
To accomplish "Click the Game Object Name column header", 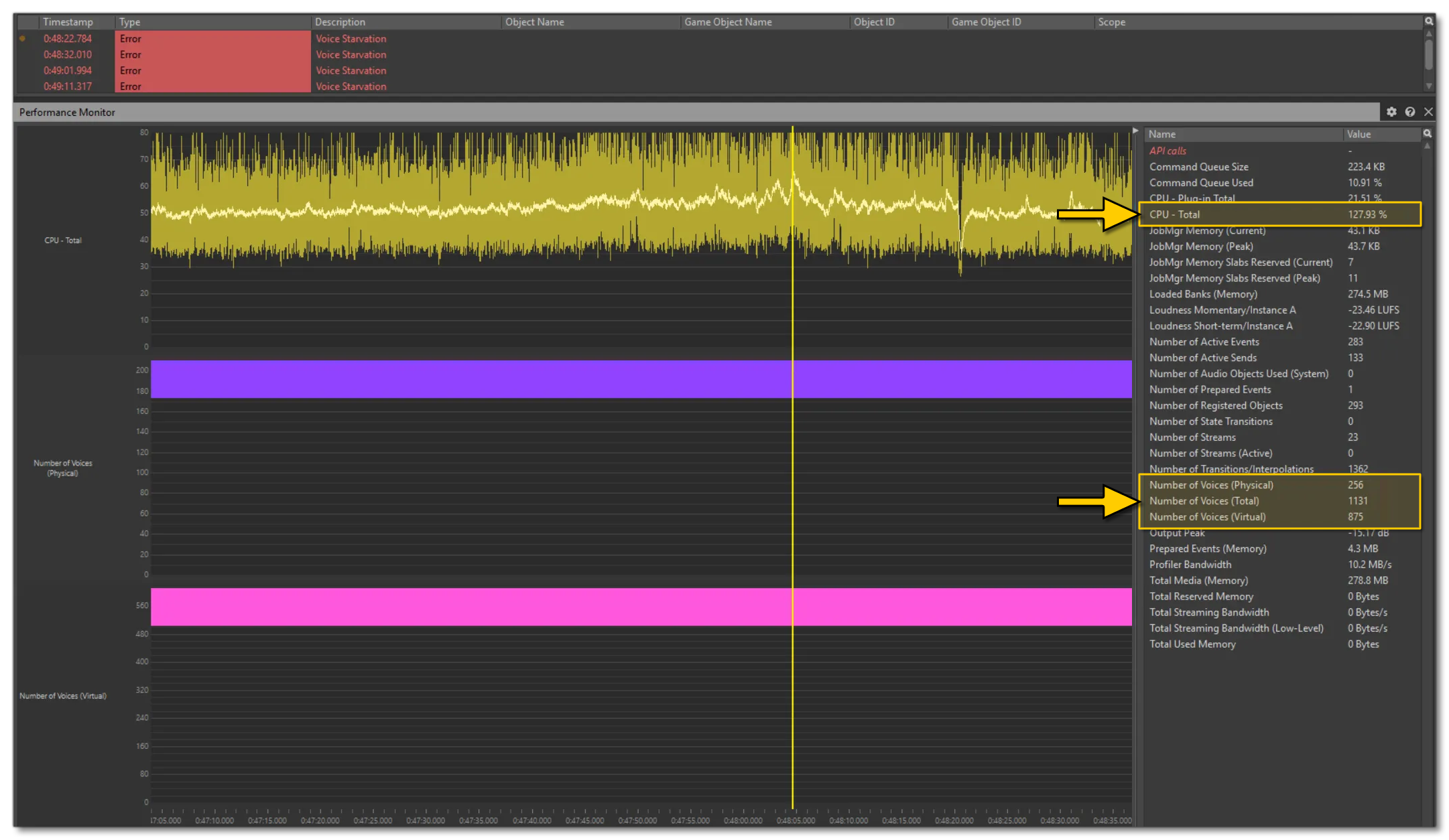I will click(x=728, y=22).
